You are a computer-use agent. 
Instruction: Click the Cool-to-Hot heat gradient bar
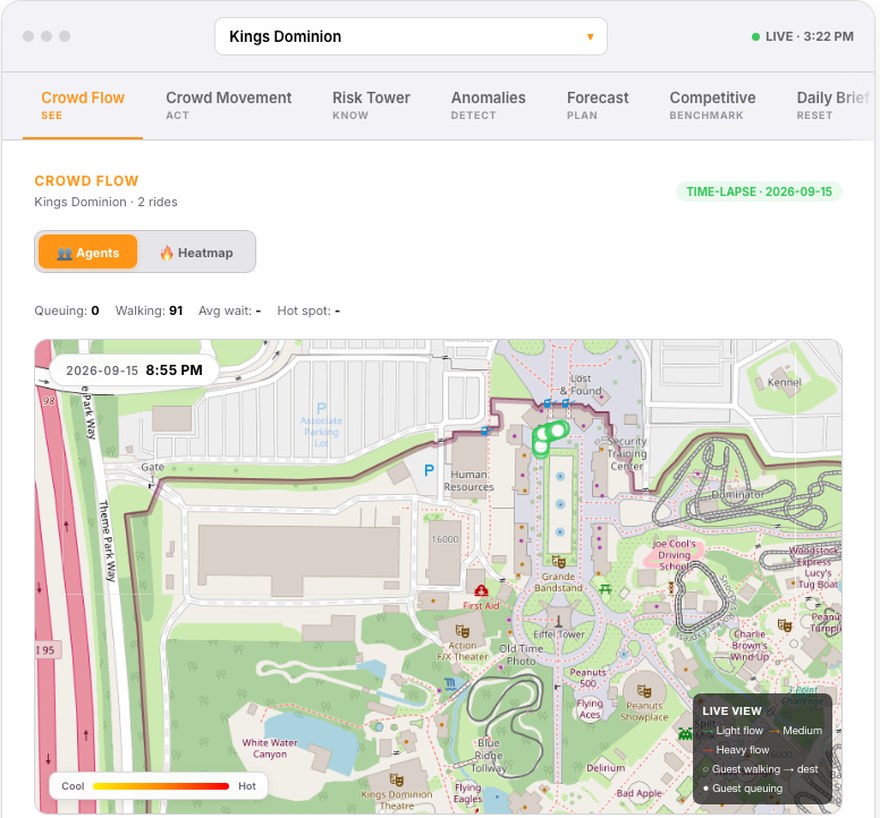click(161, 786)
